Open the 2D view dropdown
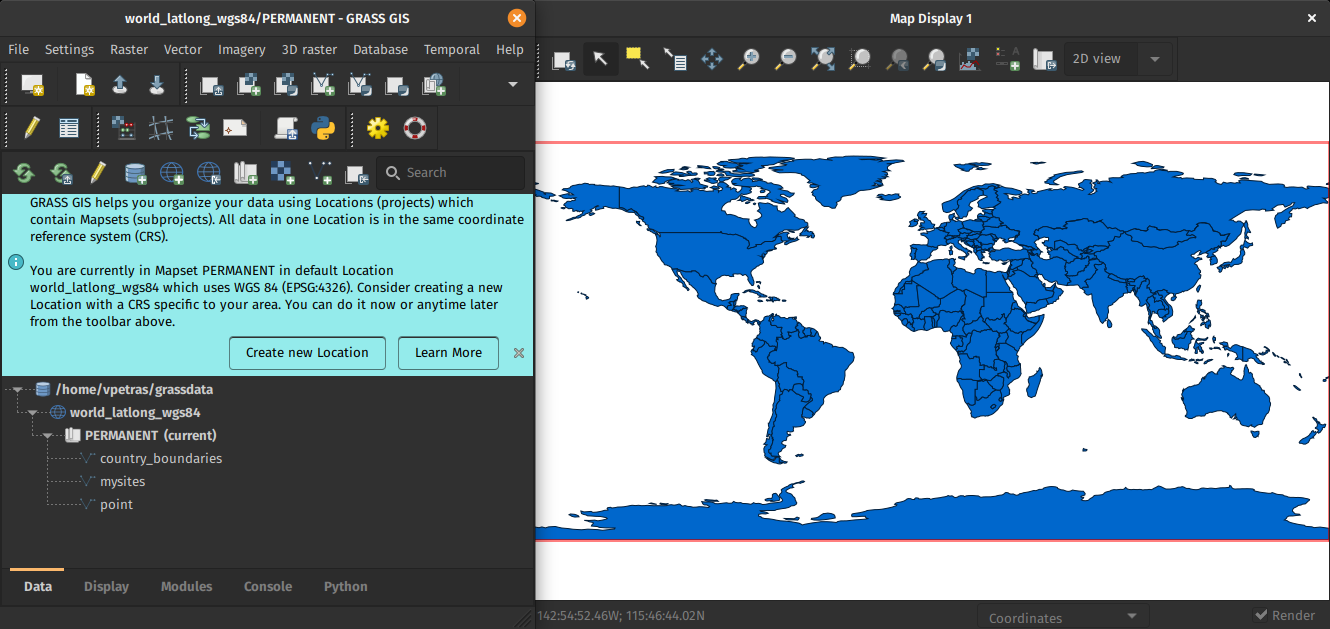 (1116, 59)
